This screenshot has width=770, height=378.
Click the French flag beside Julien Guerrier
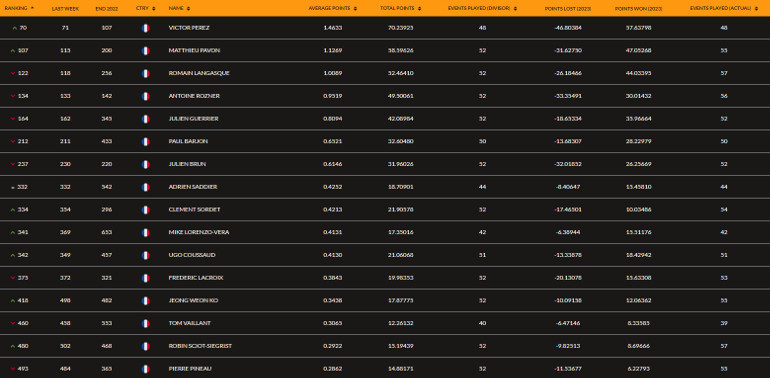145,119
